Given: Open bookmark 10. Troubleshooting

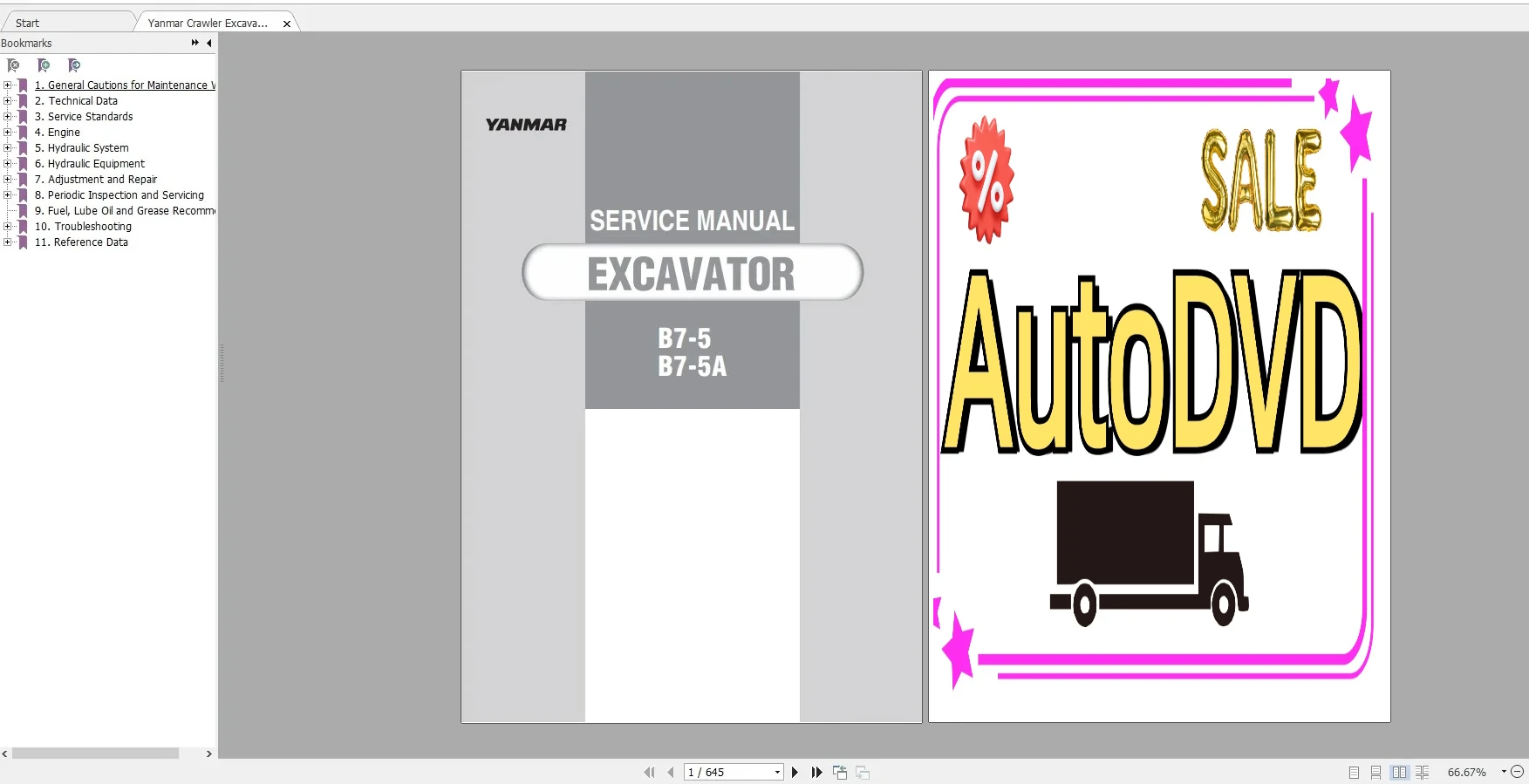Looking at the screenshot, I should coord(83,227).
